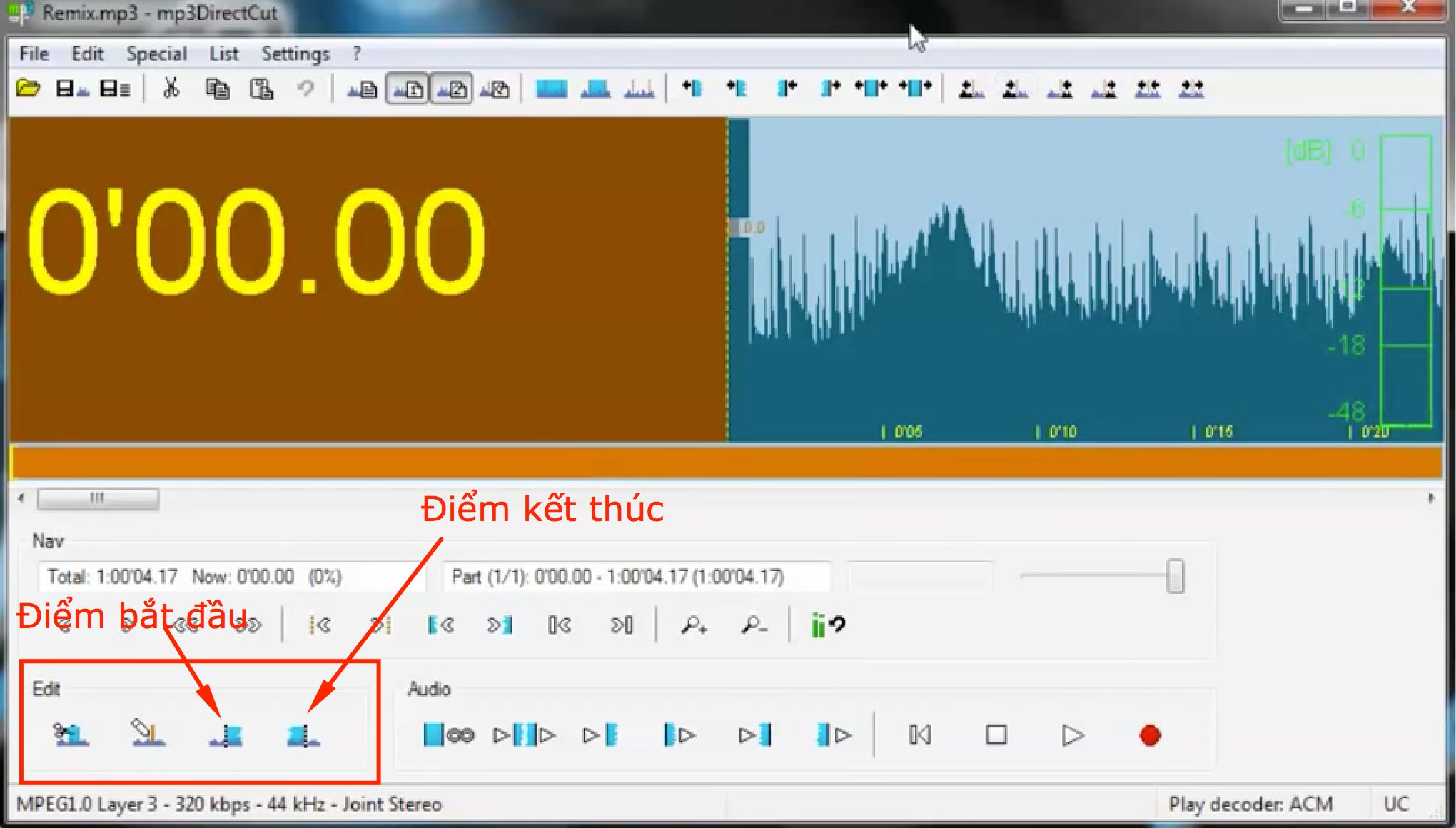Open the Settings menu

pyautogui.click(x=295, y=54)
